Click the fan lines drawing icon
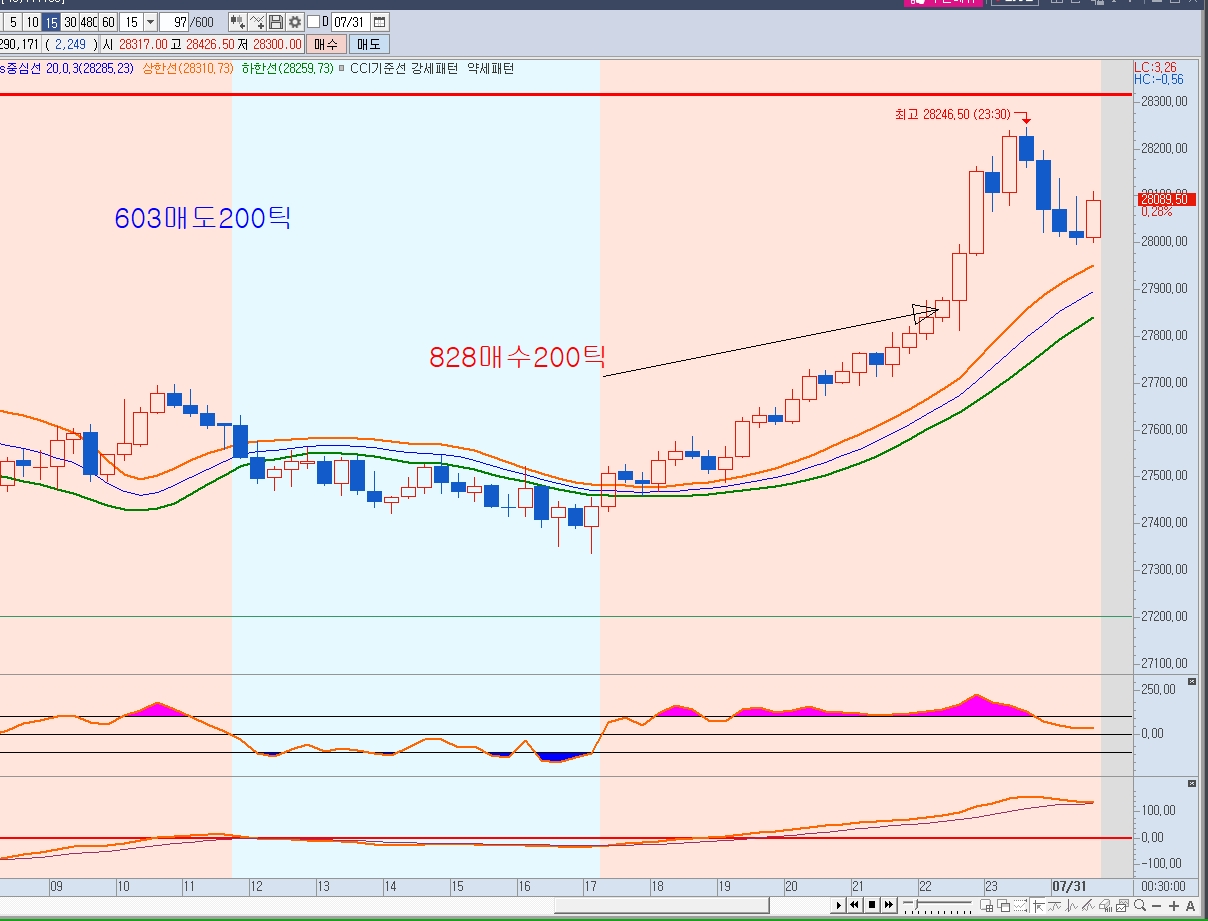Image resolution: width=1208 pixels, height=921 pixels. [x=1087, y=906]
